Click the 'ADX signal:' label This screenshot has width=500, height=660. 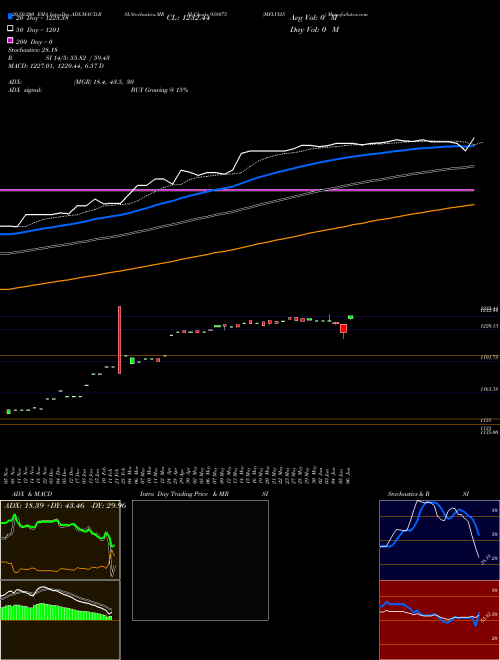pos(25,90)
